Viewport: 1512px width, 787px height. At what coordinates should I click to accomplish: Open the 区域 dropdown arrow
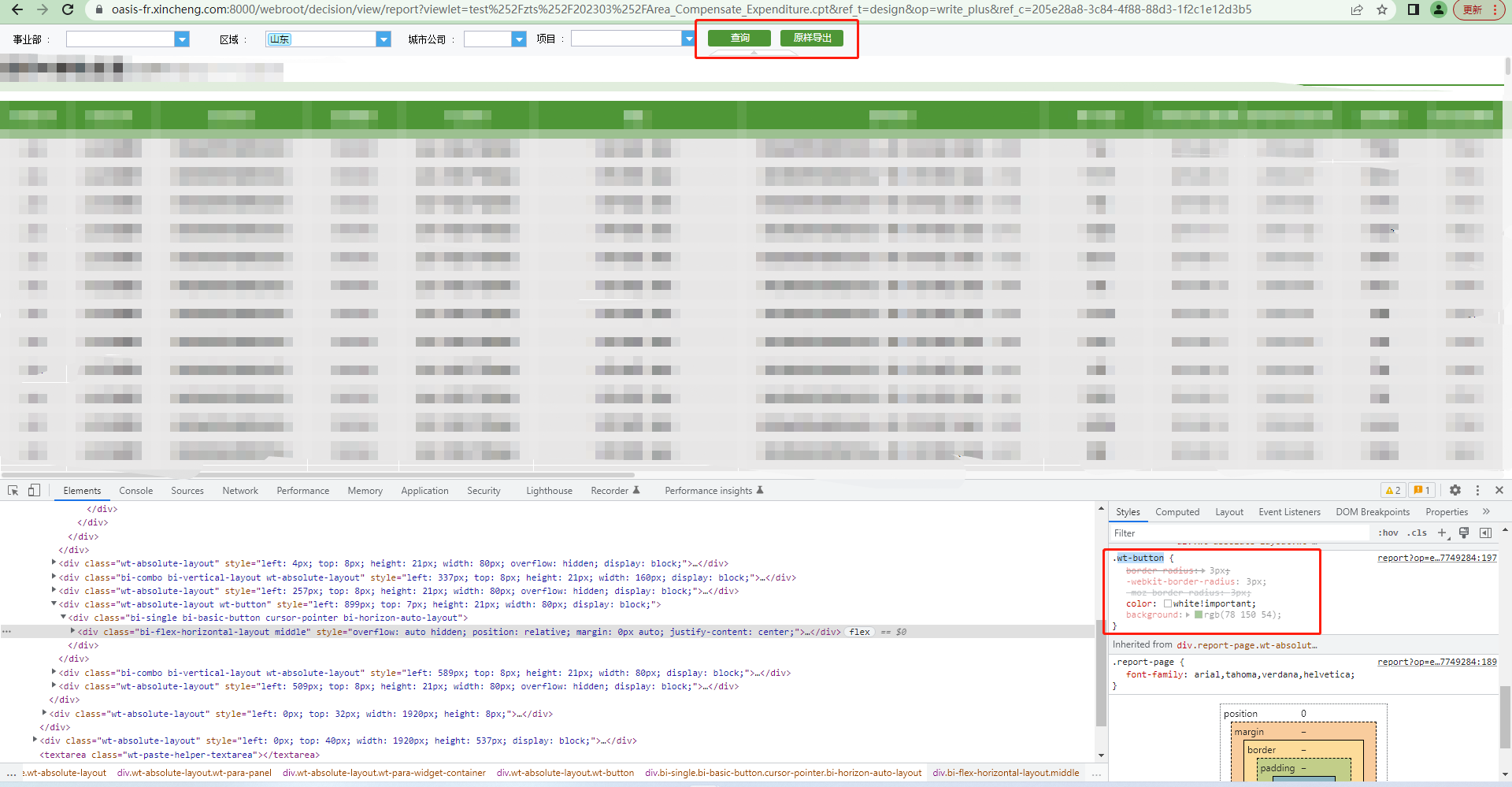pos(384,39)
